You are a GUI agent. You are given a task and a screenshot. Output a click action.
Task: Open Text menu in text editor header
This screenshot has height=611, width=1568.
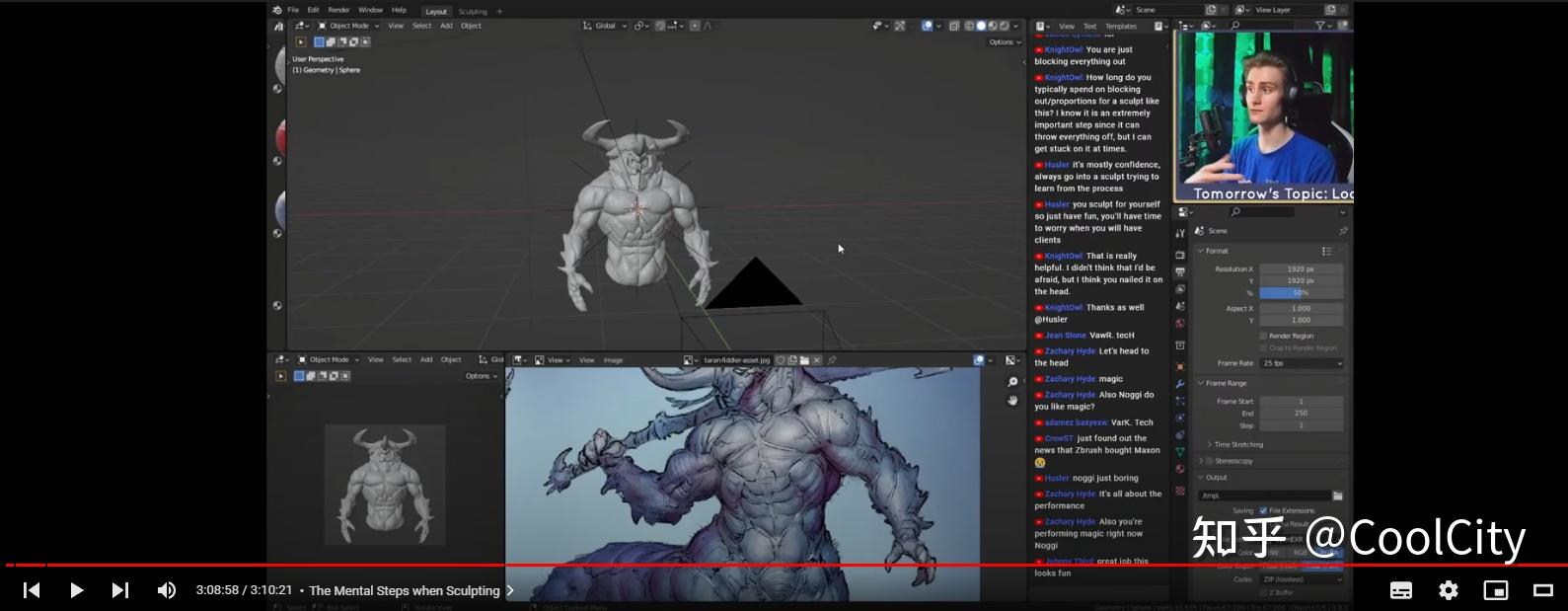coord(1089,27)
